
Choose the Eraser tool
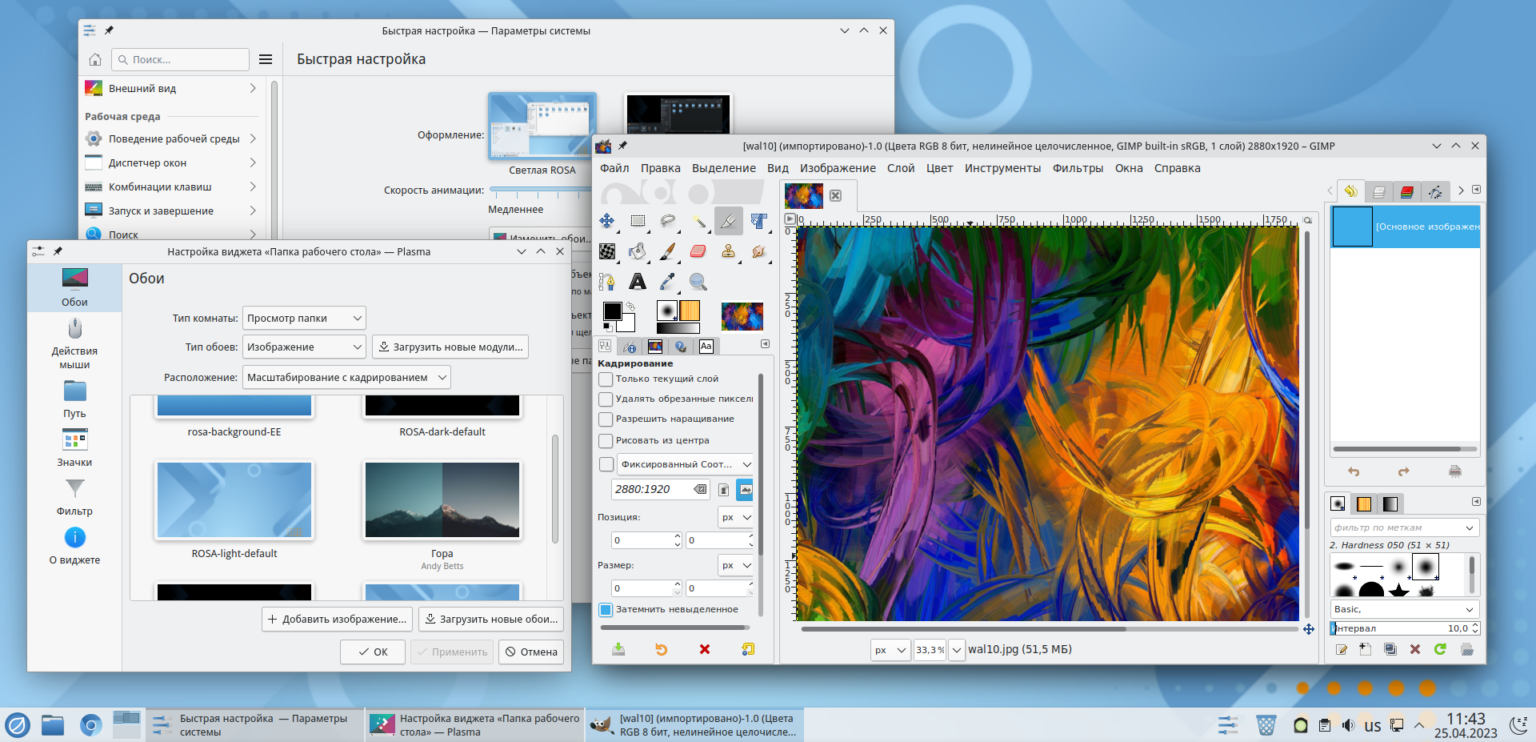coord(698,251)
